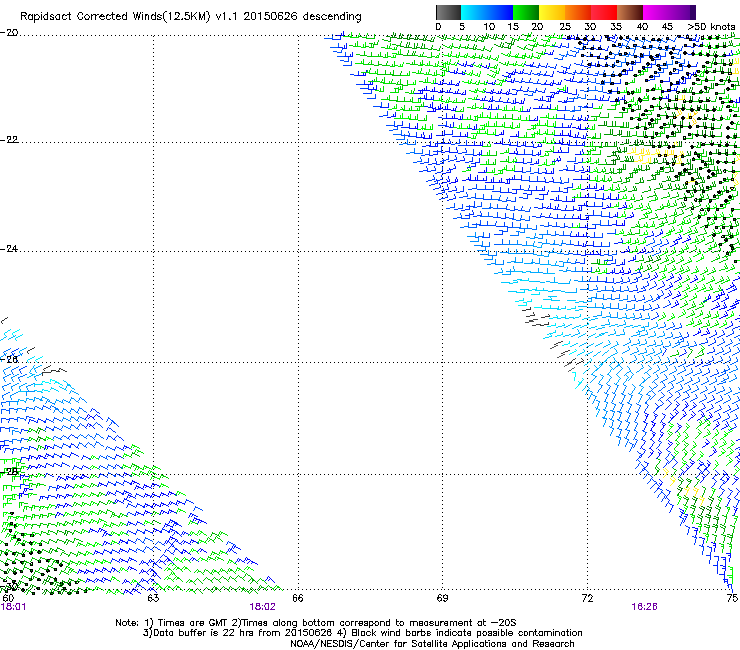Click the green 15–20 knots legend segment
The width and height of the screenshot is (740, 650).
526,12
